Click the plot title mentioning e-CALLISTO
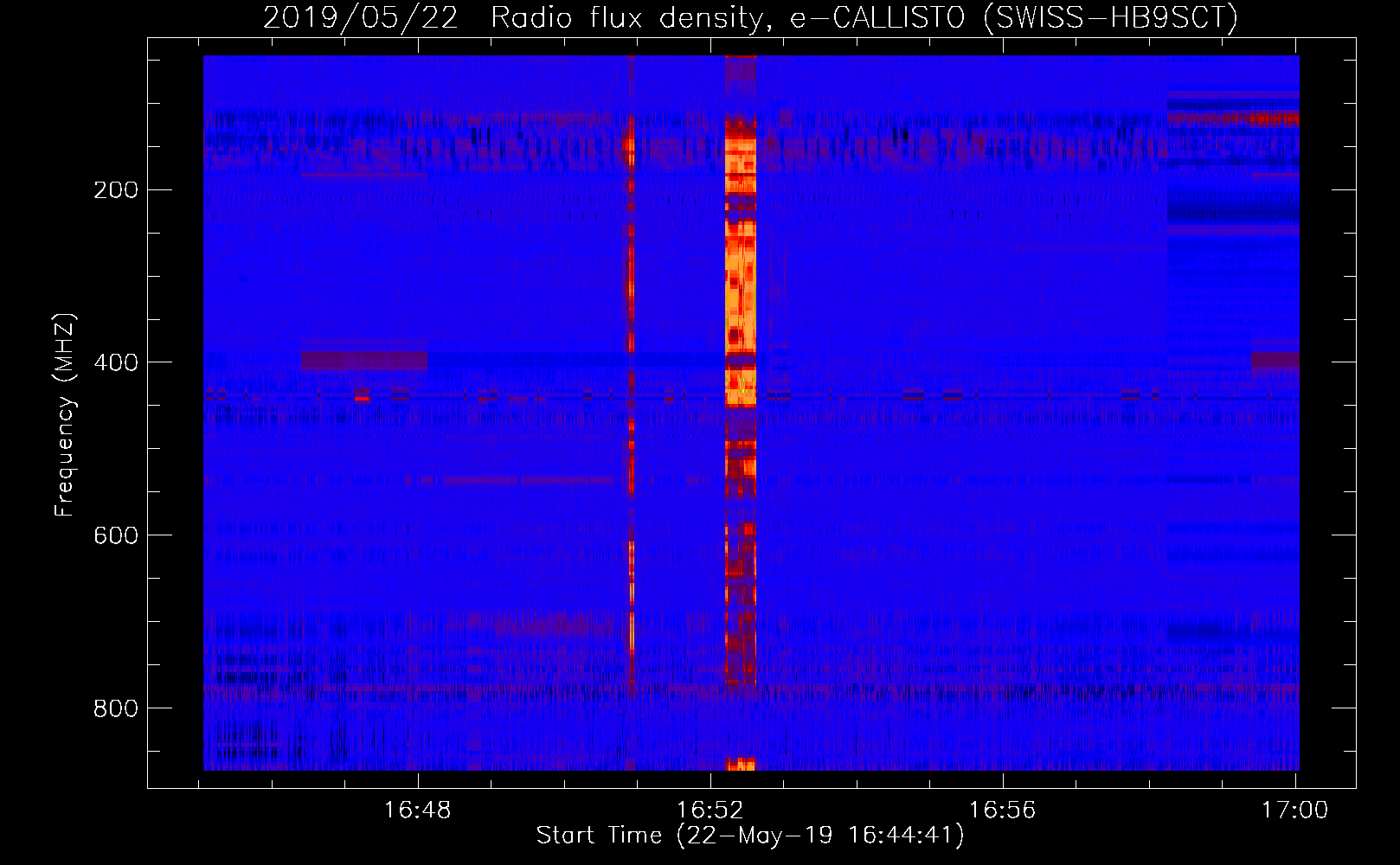Viewport: 1400px width, 865px height. [750, 17]
